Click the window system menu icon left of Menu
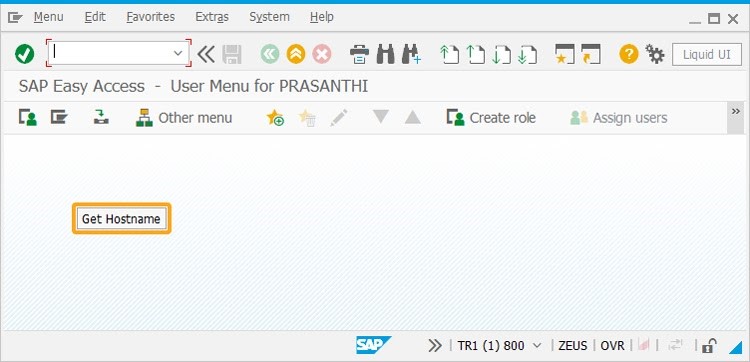This screenshot has height=362, width=750. point(15,18)
